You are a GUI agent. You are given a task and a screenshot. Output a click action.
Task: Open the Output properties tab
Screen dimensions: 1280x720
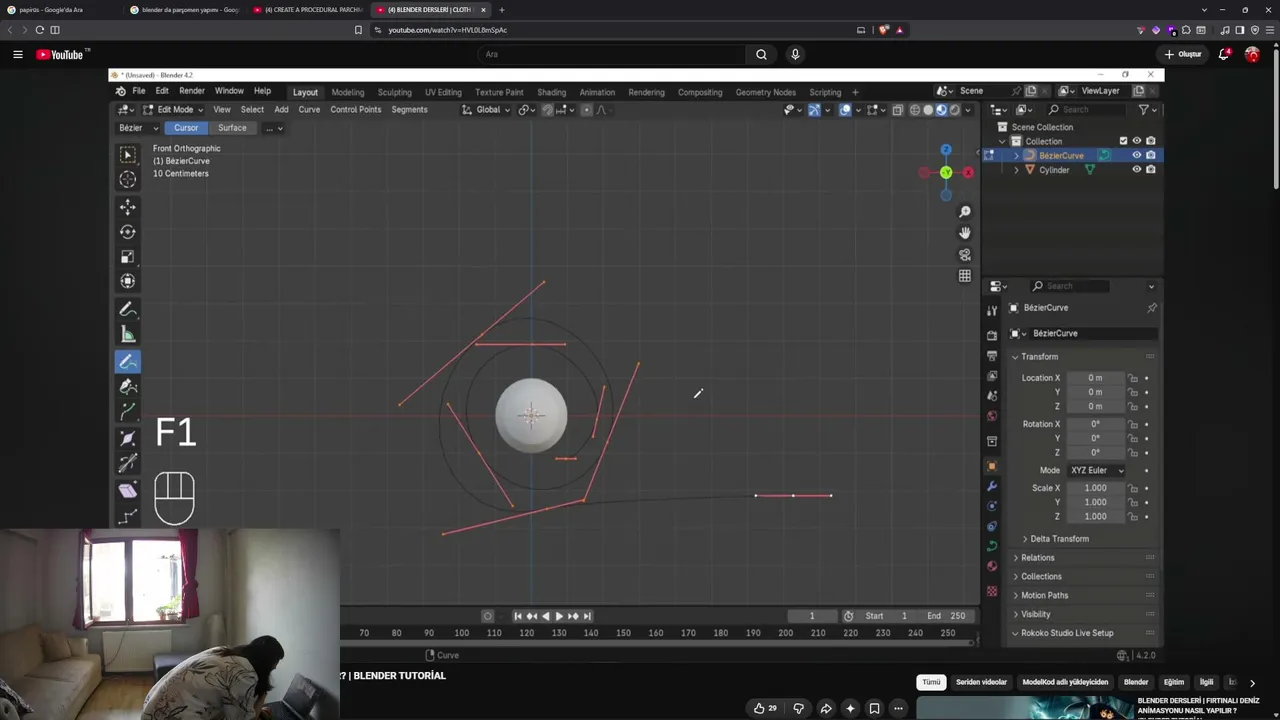pos(992,356)
